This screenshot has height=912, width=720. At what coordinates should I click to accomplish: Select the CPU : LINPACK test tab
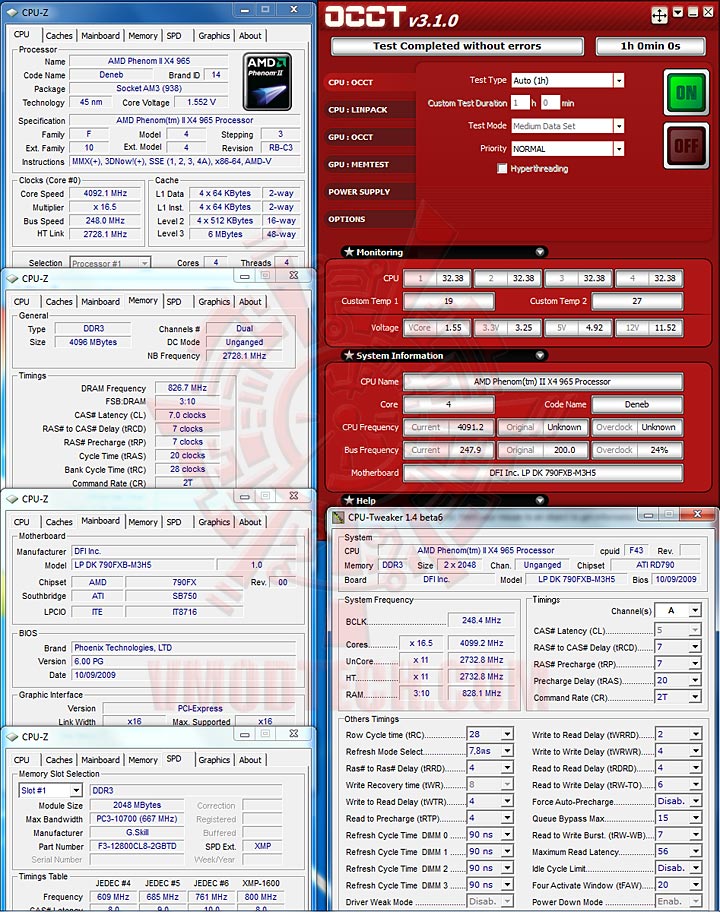(368, 110)
